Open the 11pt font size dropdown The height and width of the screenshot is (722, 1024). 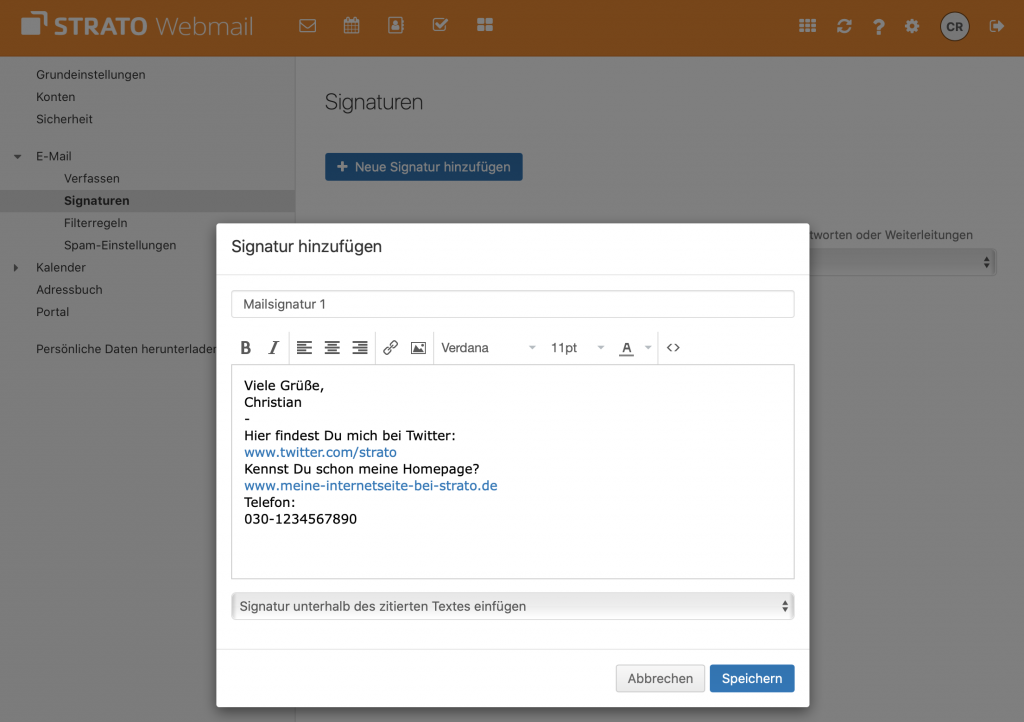[577, 348]
